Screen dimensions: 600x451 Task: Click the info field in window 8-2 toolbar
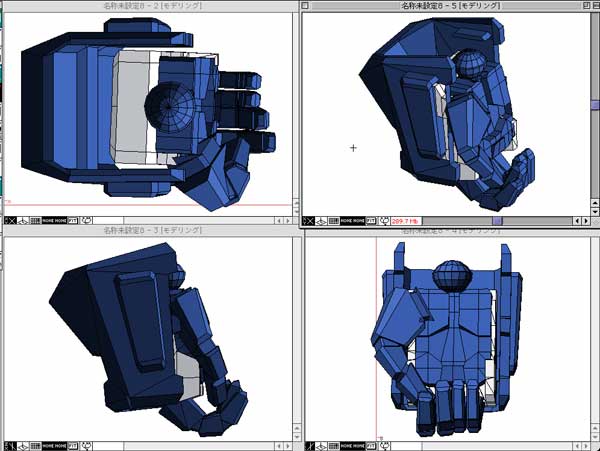coord(109,221)
